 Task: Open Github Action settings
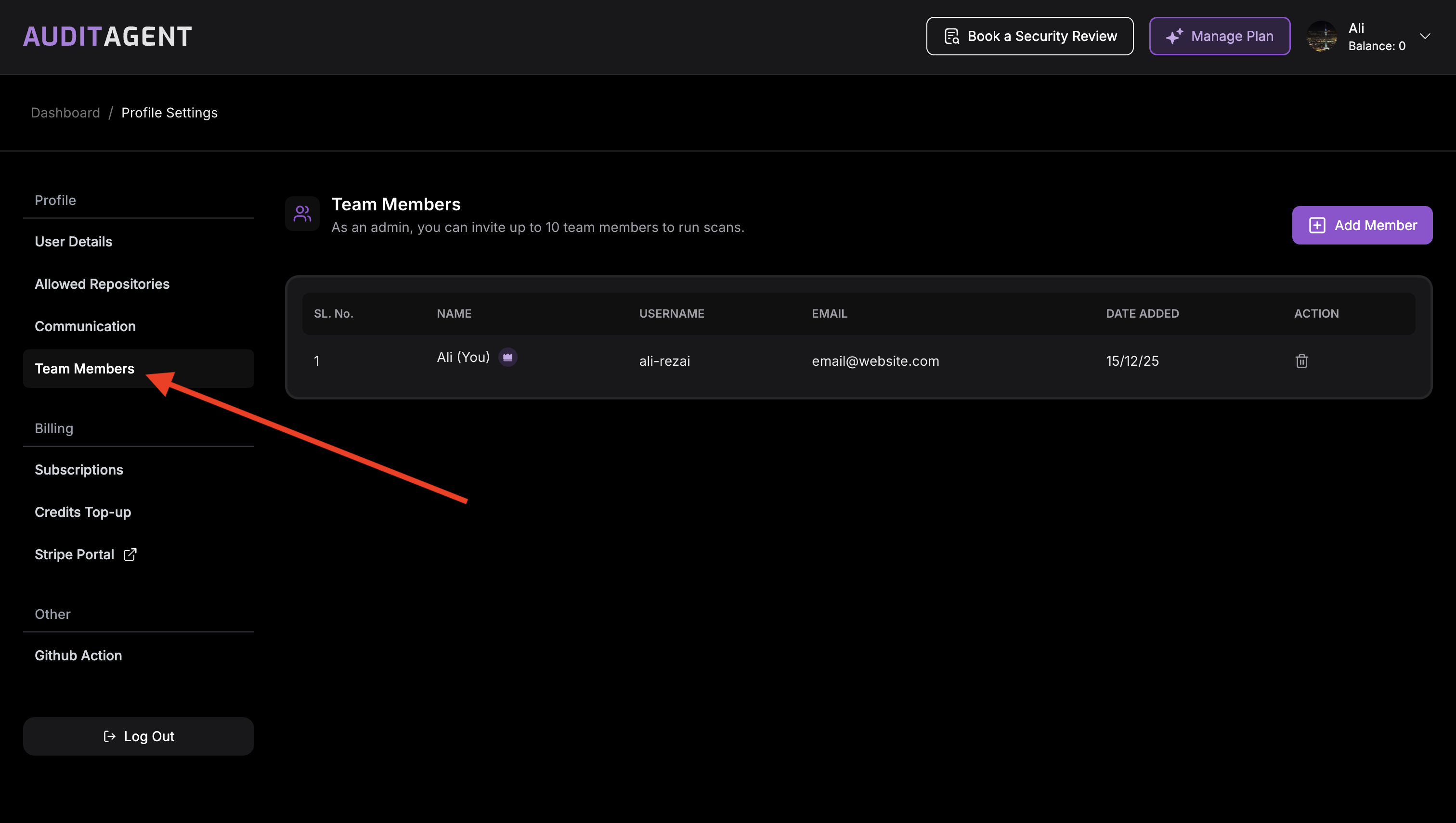pos(78,655)
